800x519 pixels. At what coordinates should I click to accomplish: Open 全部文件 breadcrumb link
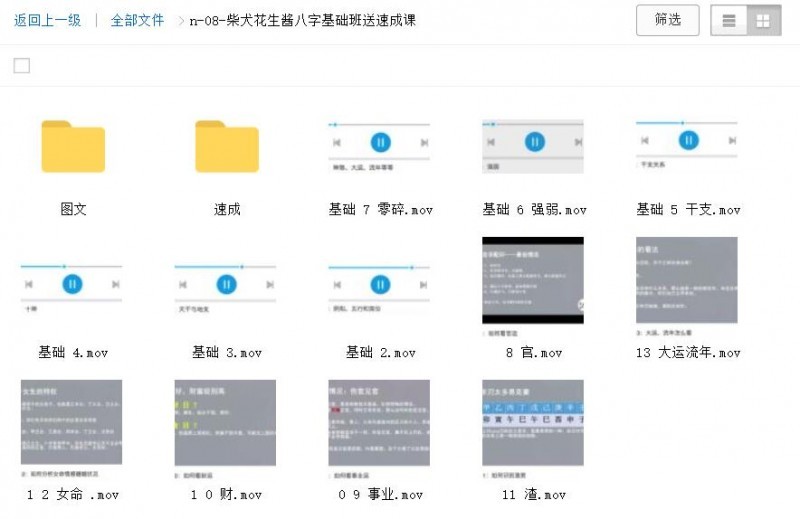pos(137,20)
